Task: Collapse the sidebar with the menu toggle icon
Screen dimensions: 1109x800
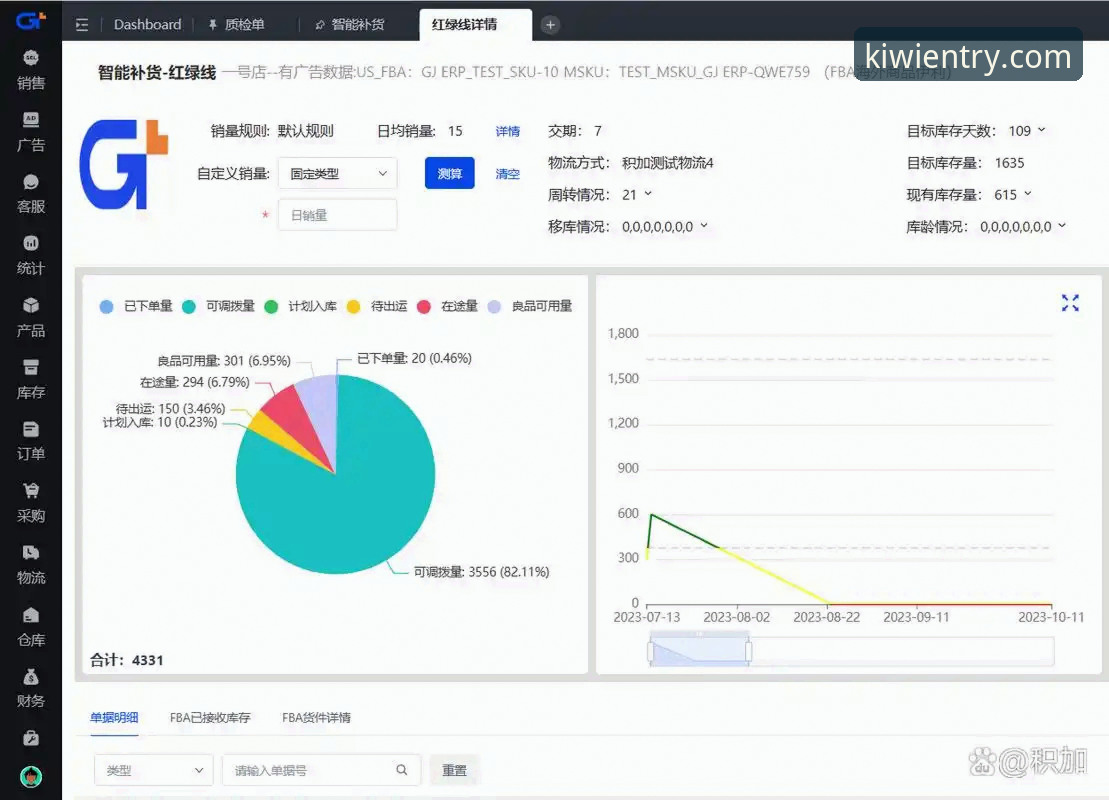Action: pos(82,25)
